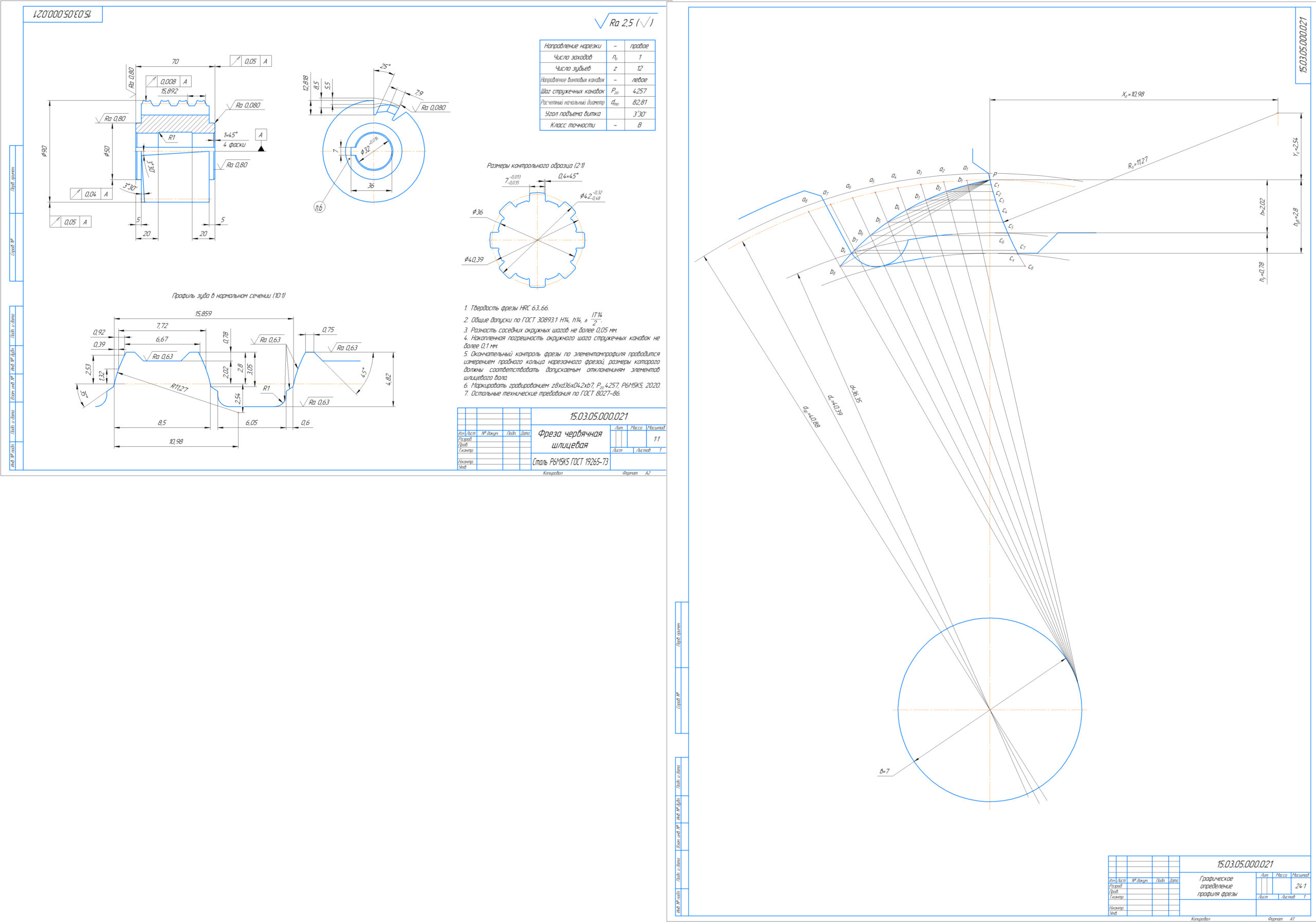
Task: Select the '1×45°' chamfer note
Action: 230,135
